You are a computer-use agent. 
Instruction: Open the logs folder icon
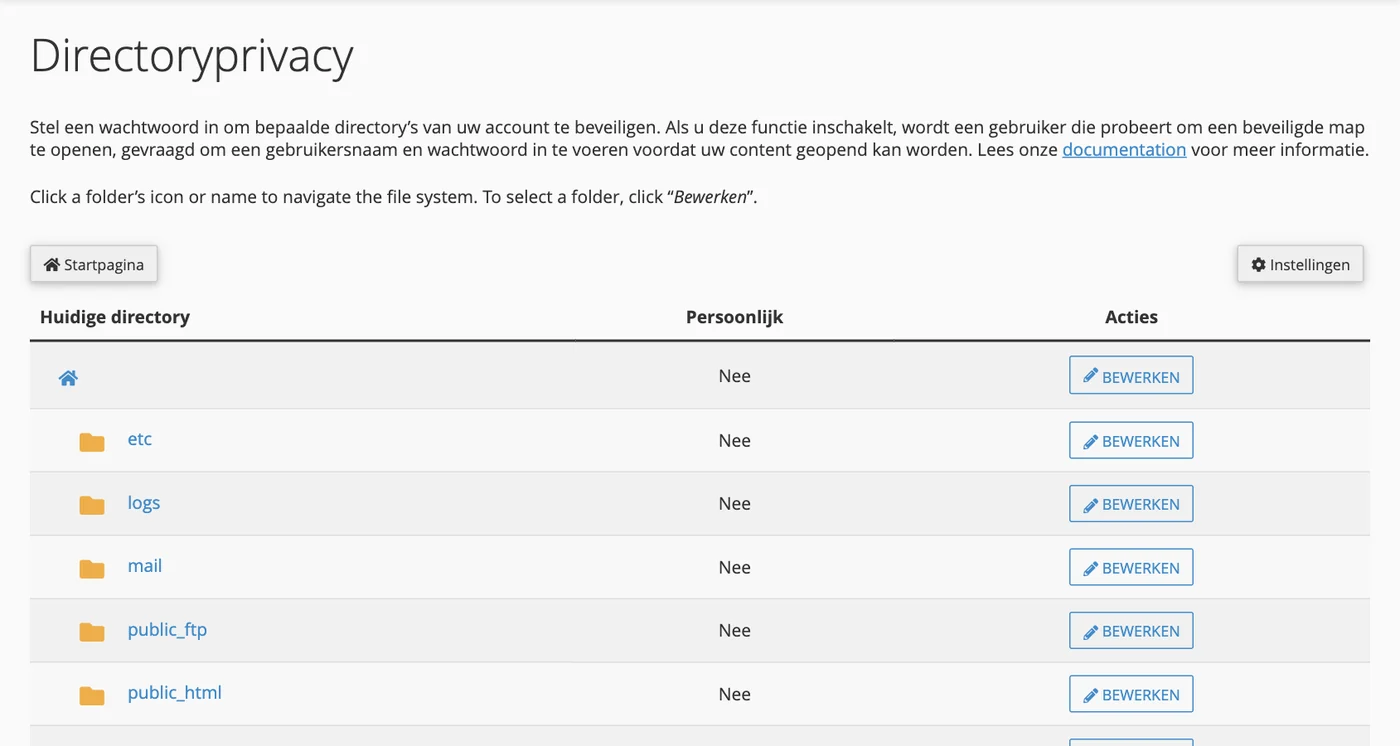click(92, 505)
